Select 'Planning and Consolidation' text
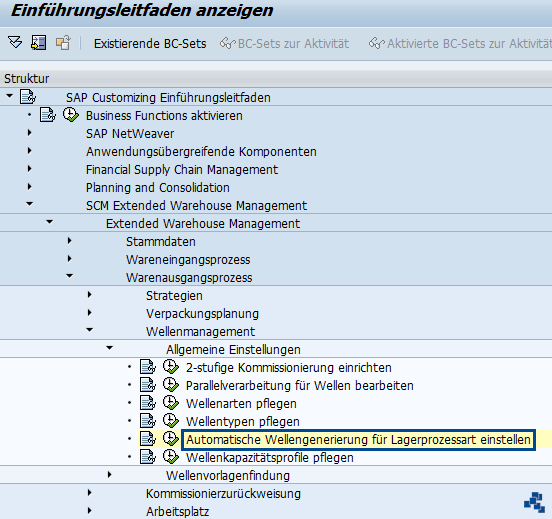The image size is (552, 519). [x=158, y=187]
